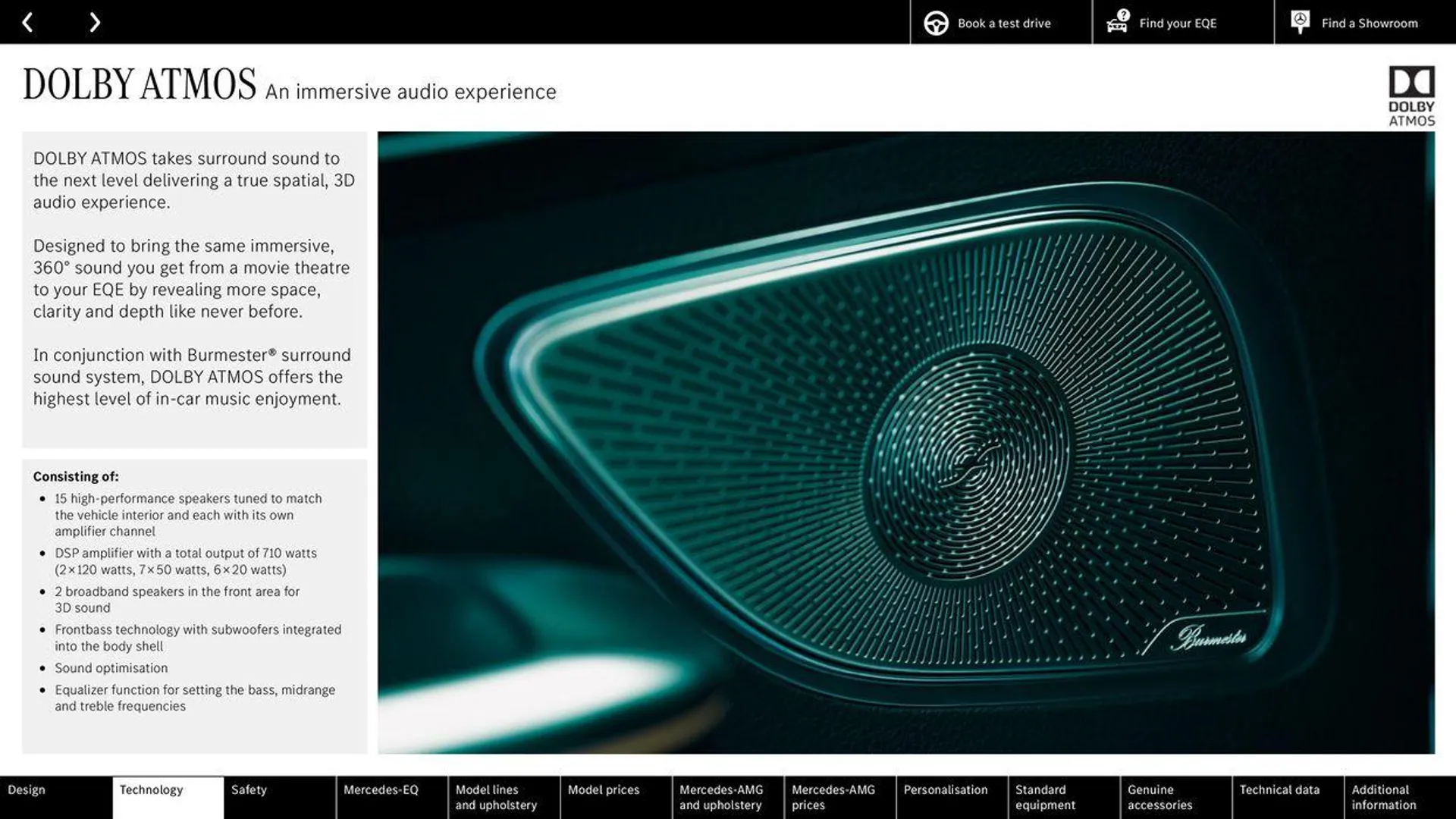This screenshot has height=819, width=1456.
Task: Go to the previous page arrow
Action: [x=27, y=22]
